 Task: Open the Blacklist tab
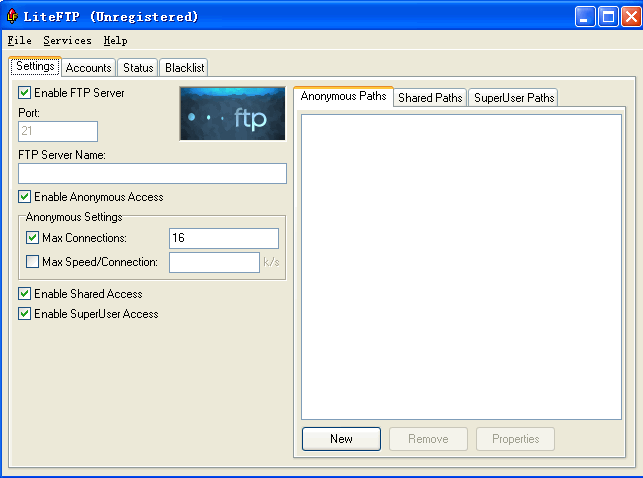pyautogui.click(x=184, y=68)
